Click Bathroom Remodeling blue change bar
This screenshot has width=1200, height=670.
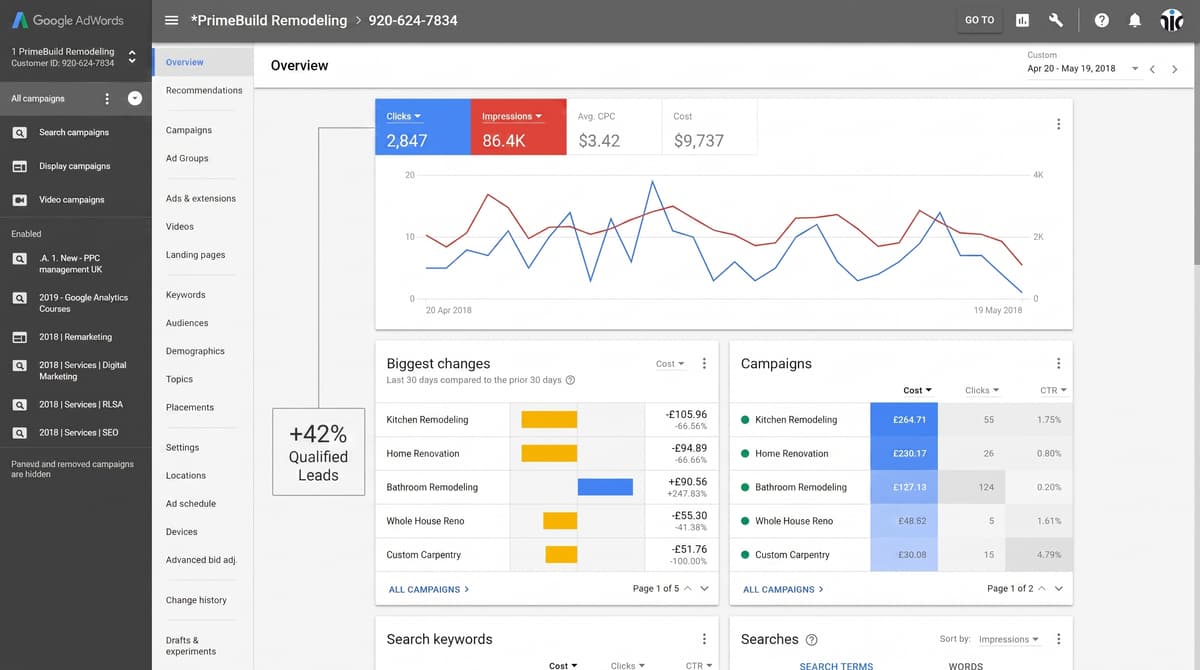(605, 487)
